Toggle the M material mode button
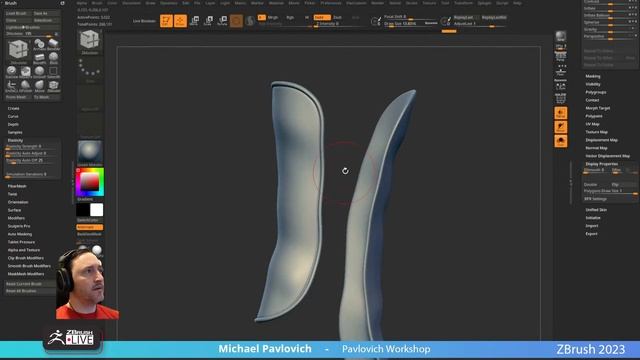The height and width of the screenshot is (360, 640). coord(307,17)
